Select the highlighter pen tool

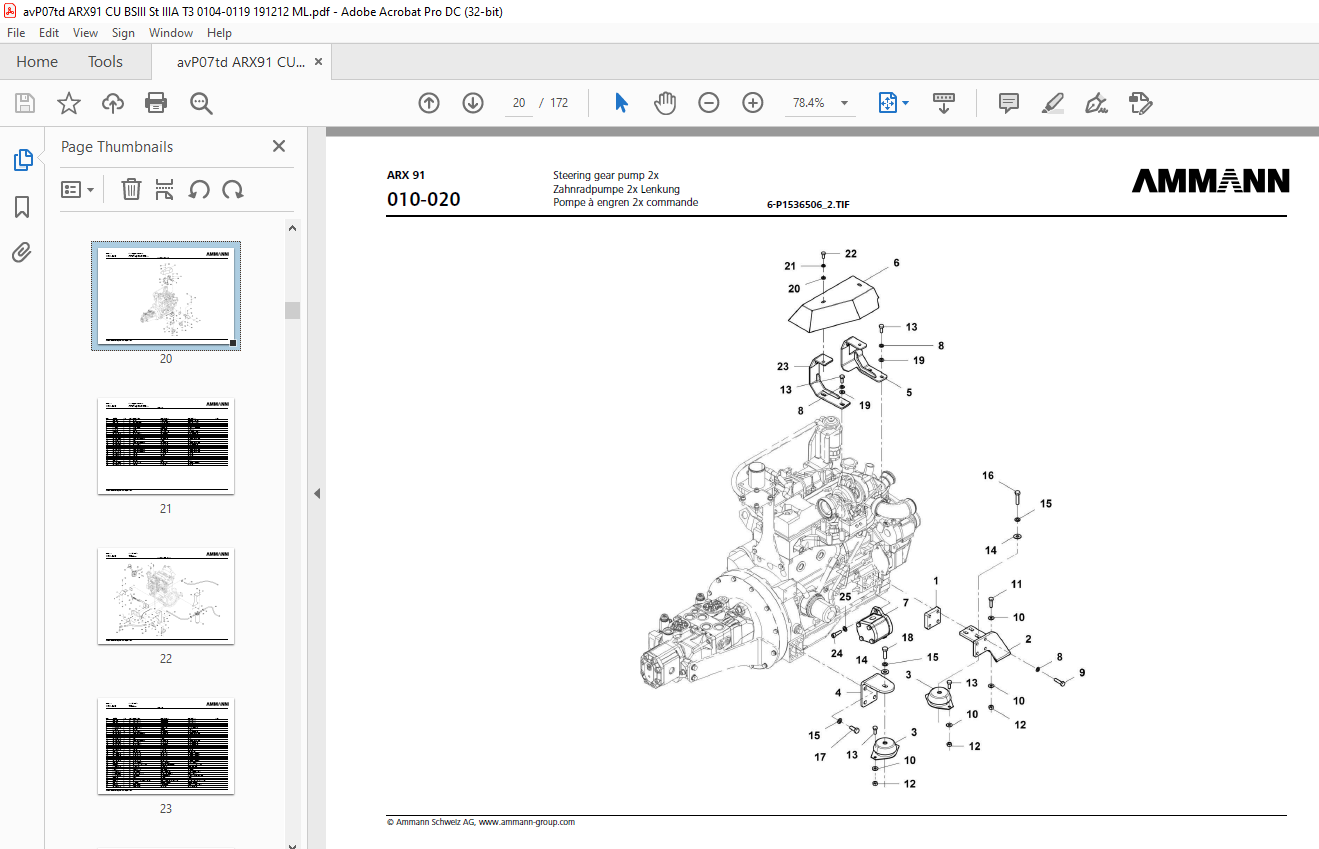click(x=1052, y=103)
